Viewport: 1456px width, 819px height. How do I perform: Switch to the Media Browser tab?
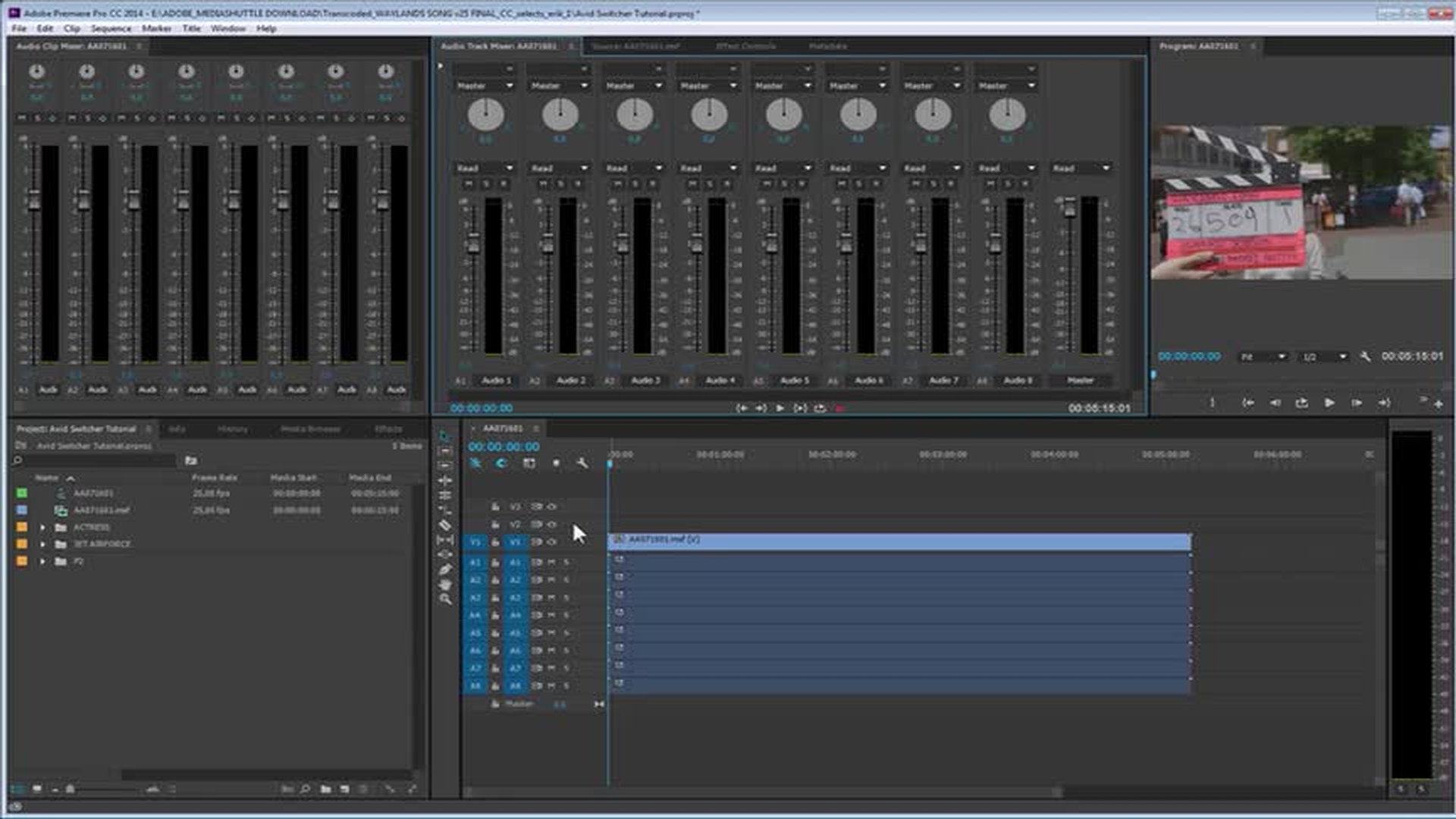pyautogui.click(x=310, y=429)
